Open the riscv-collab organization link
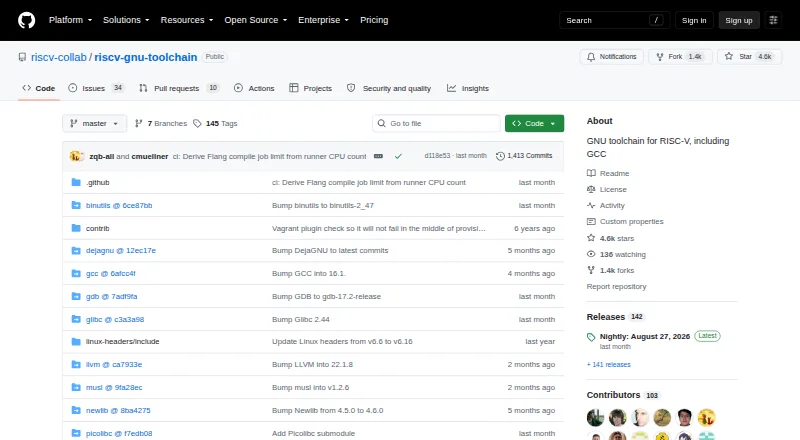The image size is (800, 440). pos(59,57)
